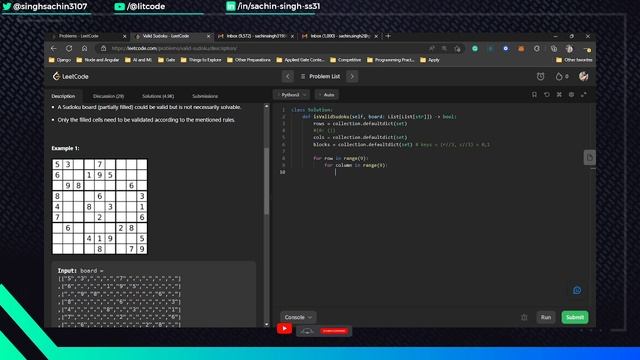Click the 'Example 1:' heading
Viewport: 640px width, 360px height.
pyautogui.click(x=65, y=148)
